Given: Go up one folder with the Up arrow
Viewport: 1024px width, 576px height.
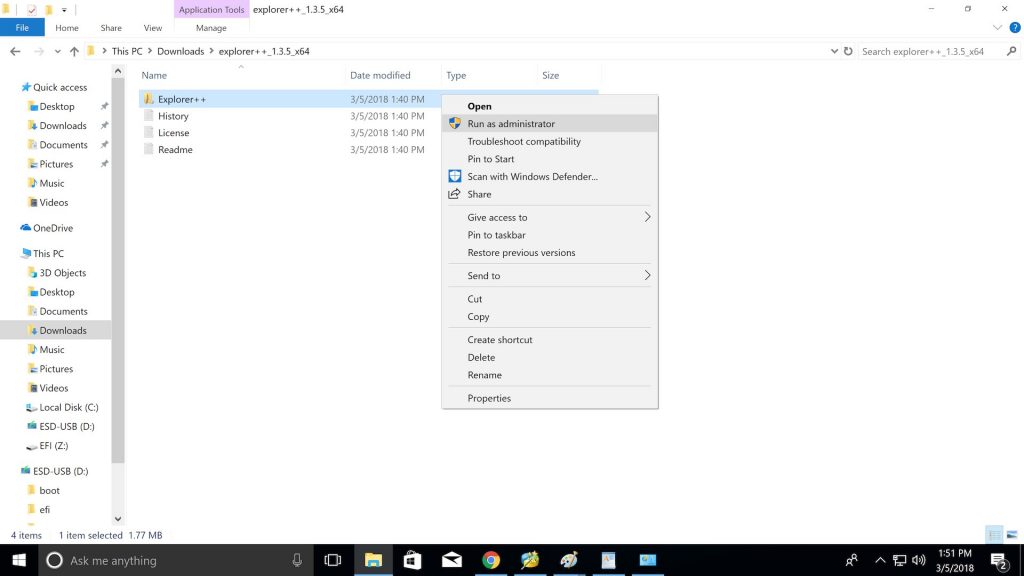Looking at the screenshot, I should (x=74, y=51).
